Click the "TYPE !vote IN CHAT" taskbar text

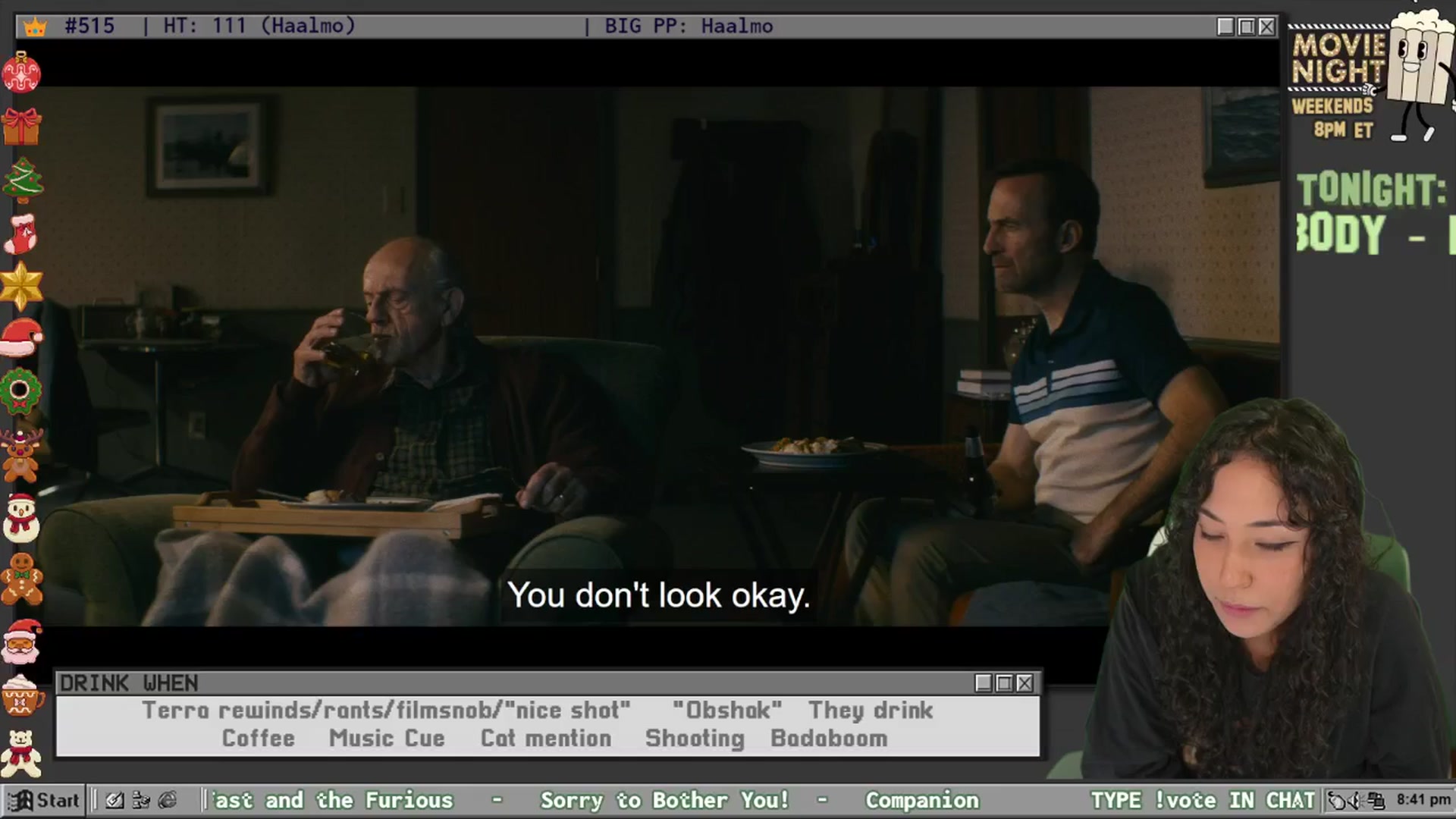click(x=1203, y=800)
